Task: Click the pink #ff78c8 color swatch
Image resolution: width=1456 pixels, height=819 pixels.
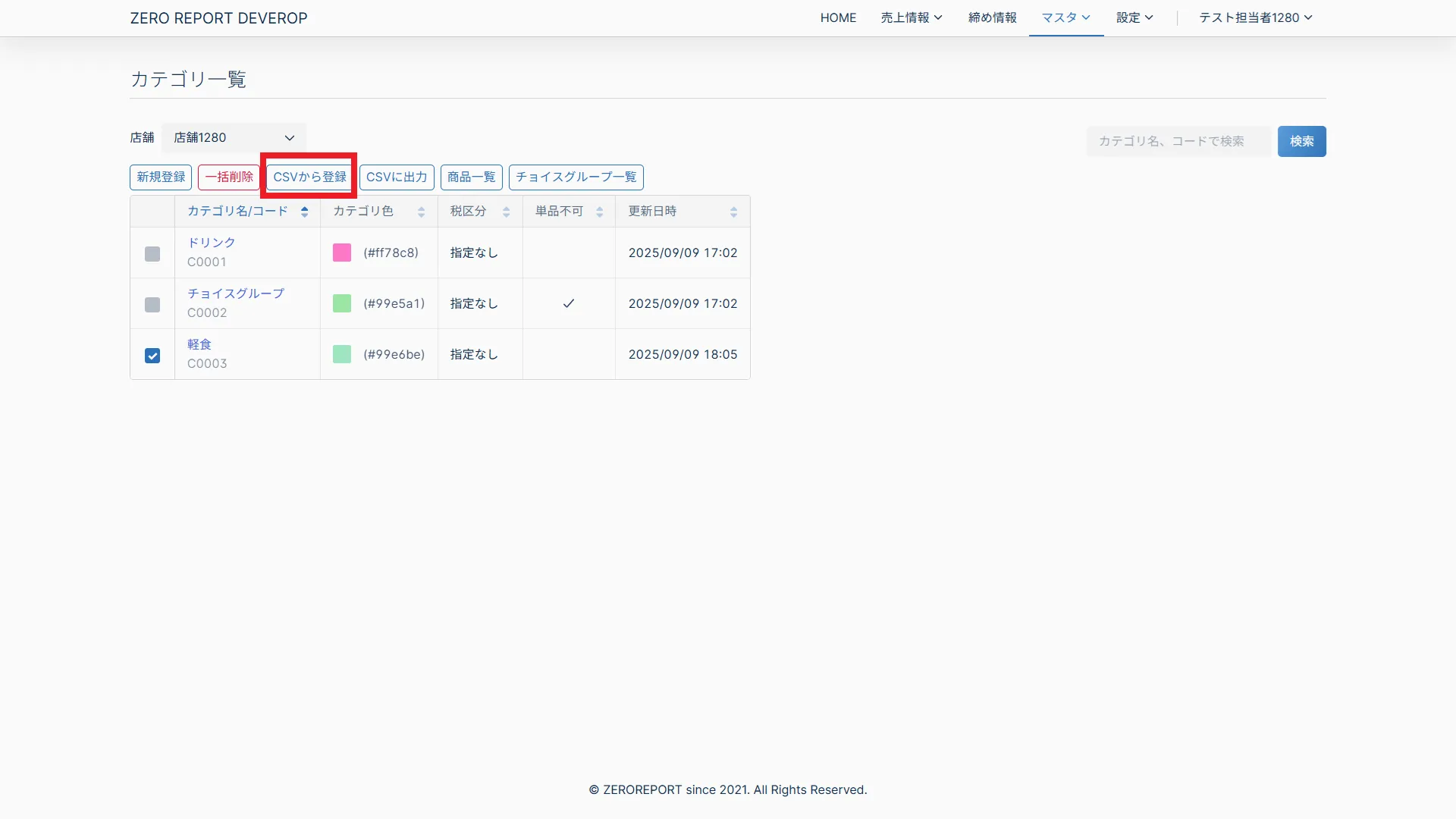Action: [x=342, y=253]
